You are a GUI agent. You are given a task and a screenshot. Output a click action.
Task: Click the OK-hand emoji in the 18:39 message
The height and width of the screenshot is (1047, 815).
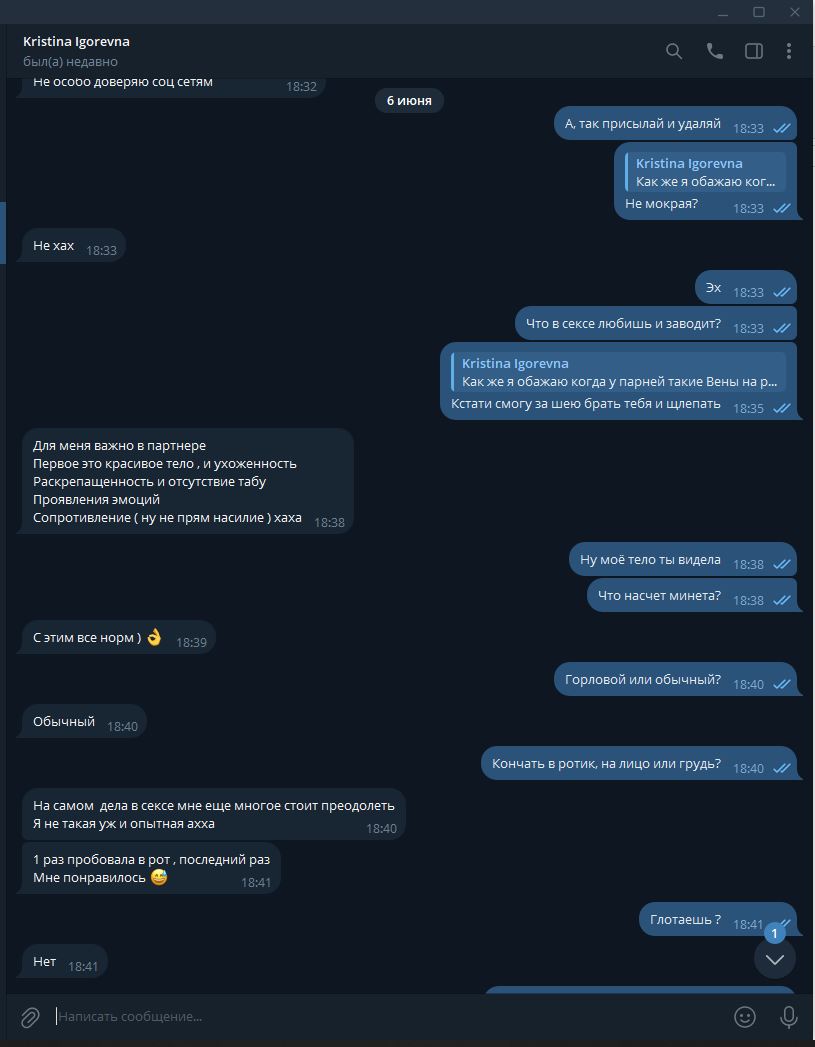pos(154,636)
